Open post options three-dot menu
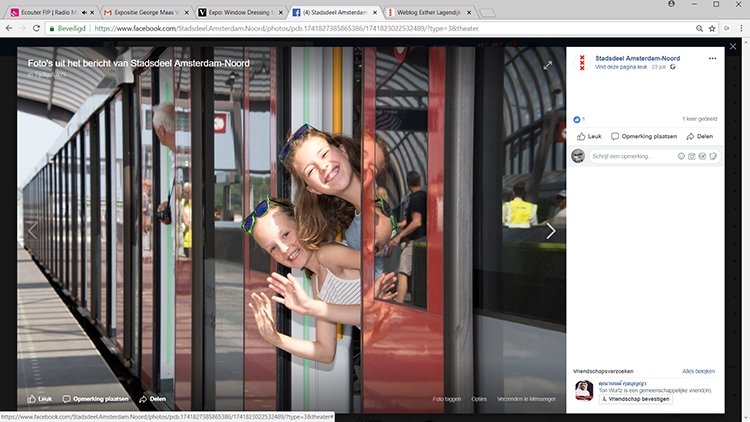The width and height of the screenshot is (750, 422). coord(712,58)
